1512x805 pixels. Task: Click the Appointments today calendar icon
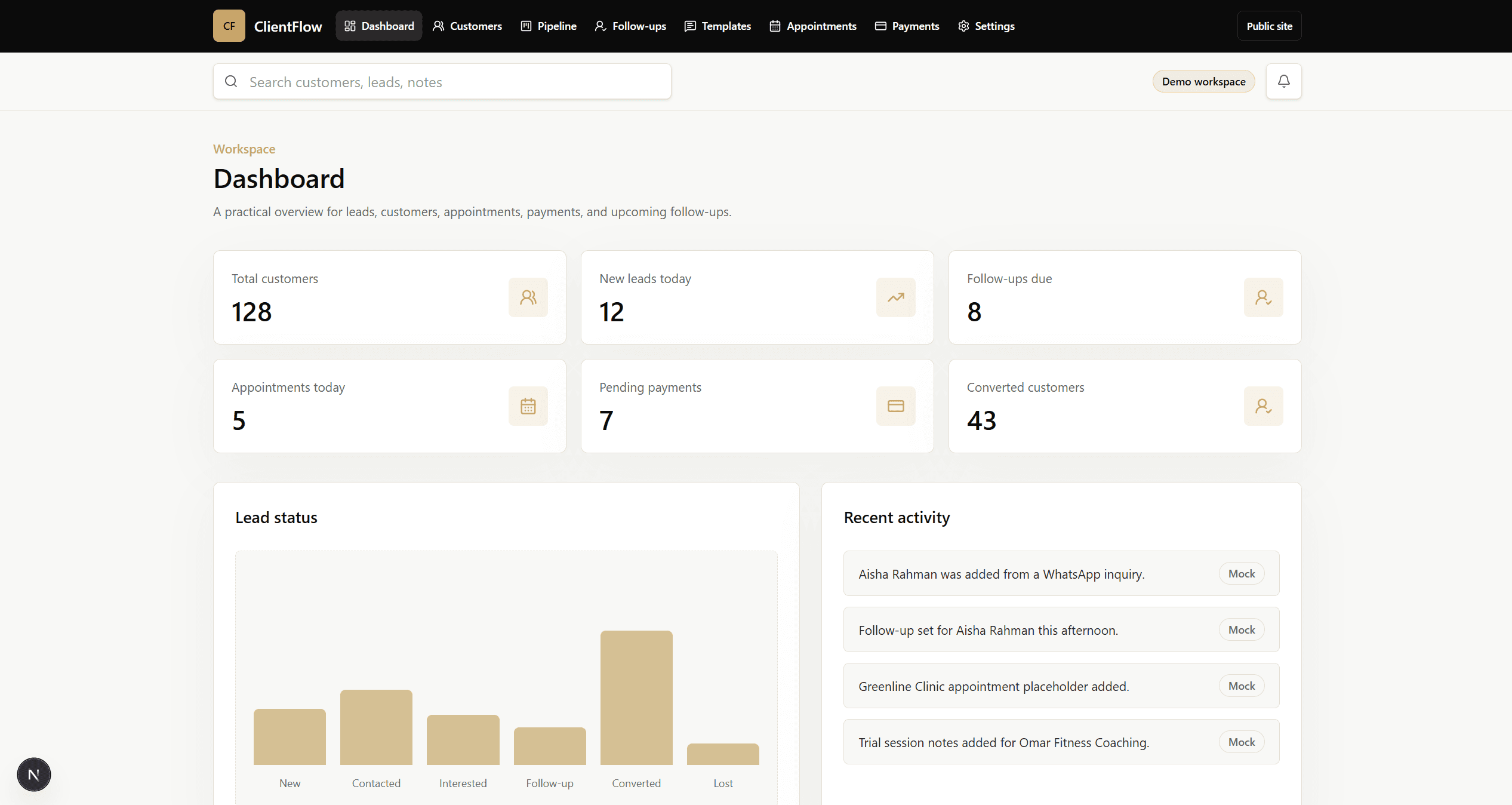(x=528, y=406)
